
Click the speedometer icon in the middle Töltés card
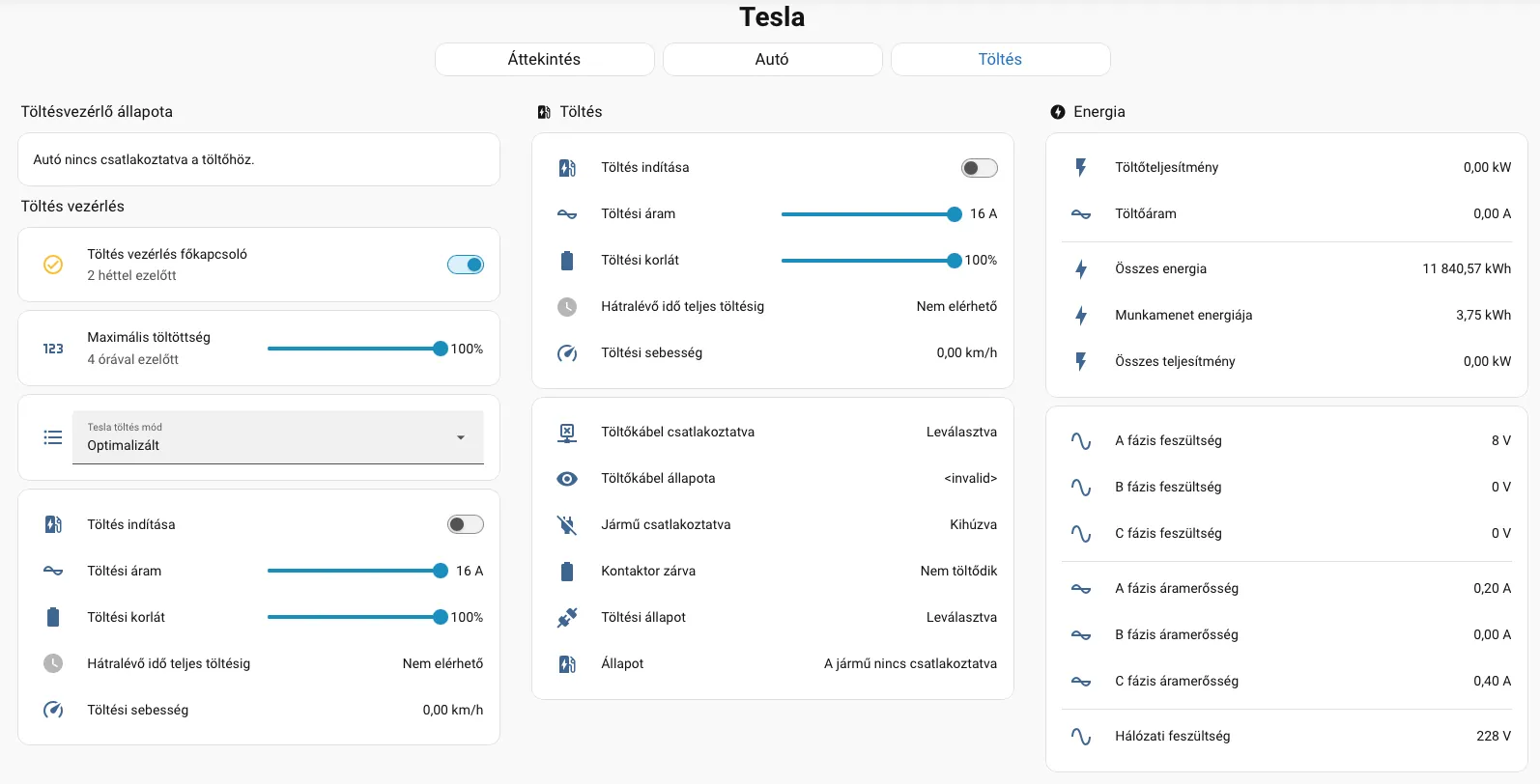(x=567, y=353)
